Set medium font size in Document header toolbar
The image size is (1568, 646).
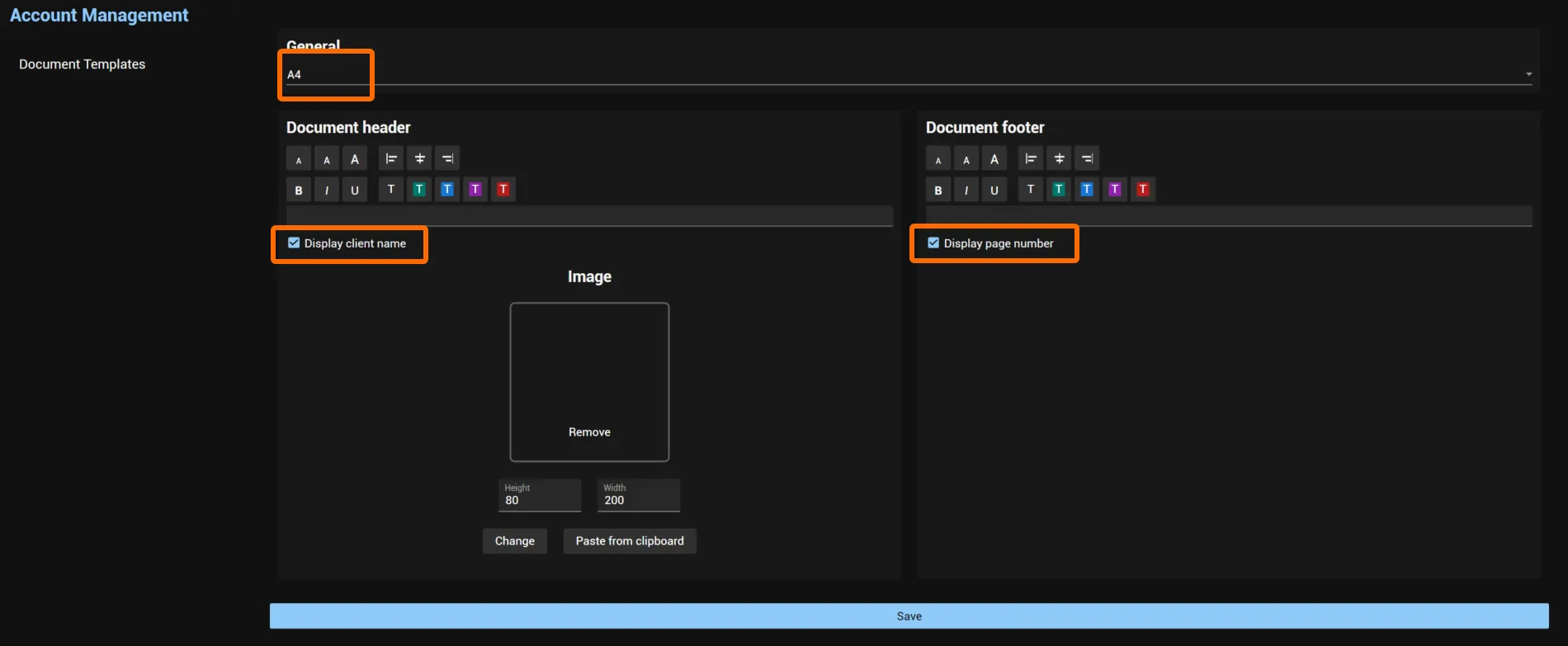327,159
